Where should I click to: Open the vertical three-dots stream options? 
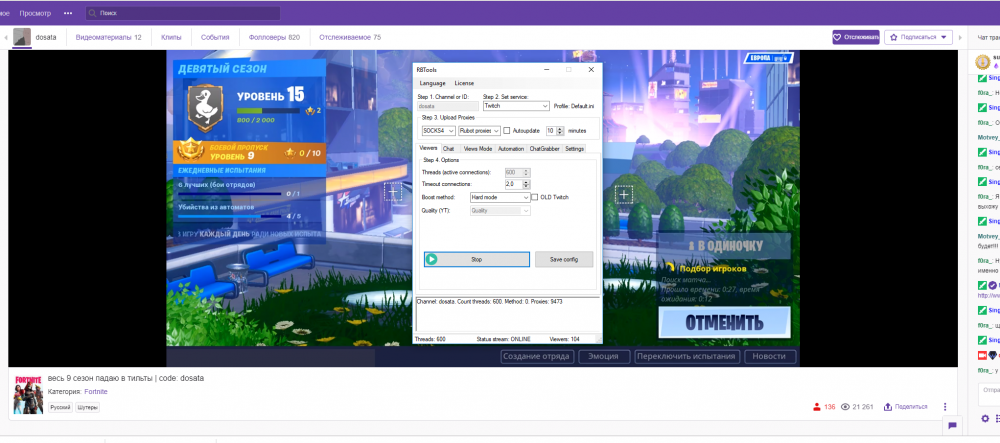pyautogui.click(x=945, y=407)
